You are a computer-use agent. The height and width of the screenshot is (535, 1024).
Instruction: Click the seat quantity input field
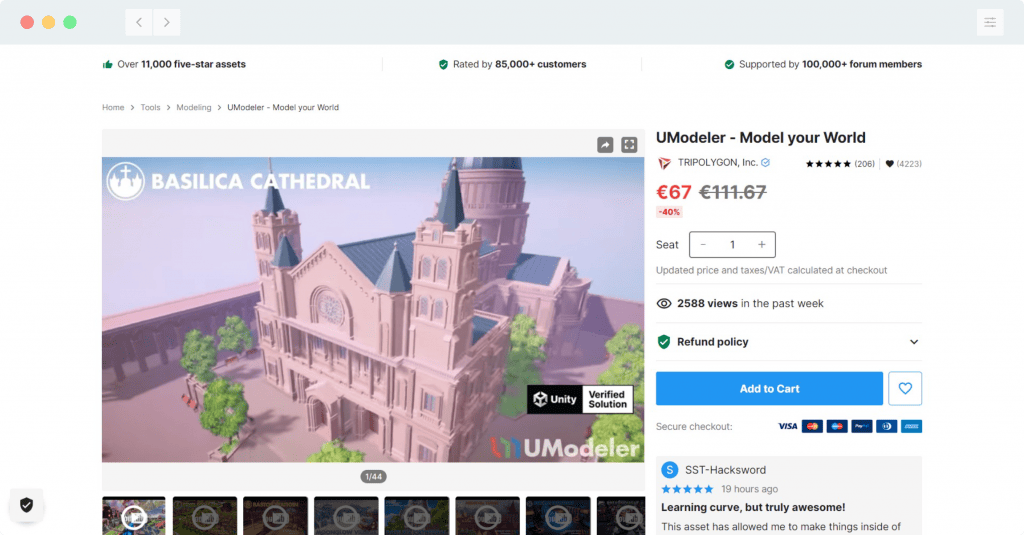[x=732, y=244]
